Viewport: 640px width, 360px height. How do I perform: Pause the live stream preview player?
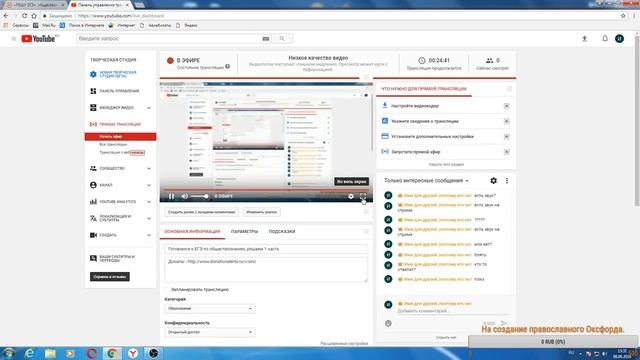171,196
